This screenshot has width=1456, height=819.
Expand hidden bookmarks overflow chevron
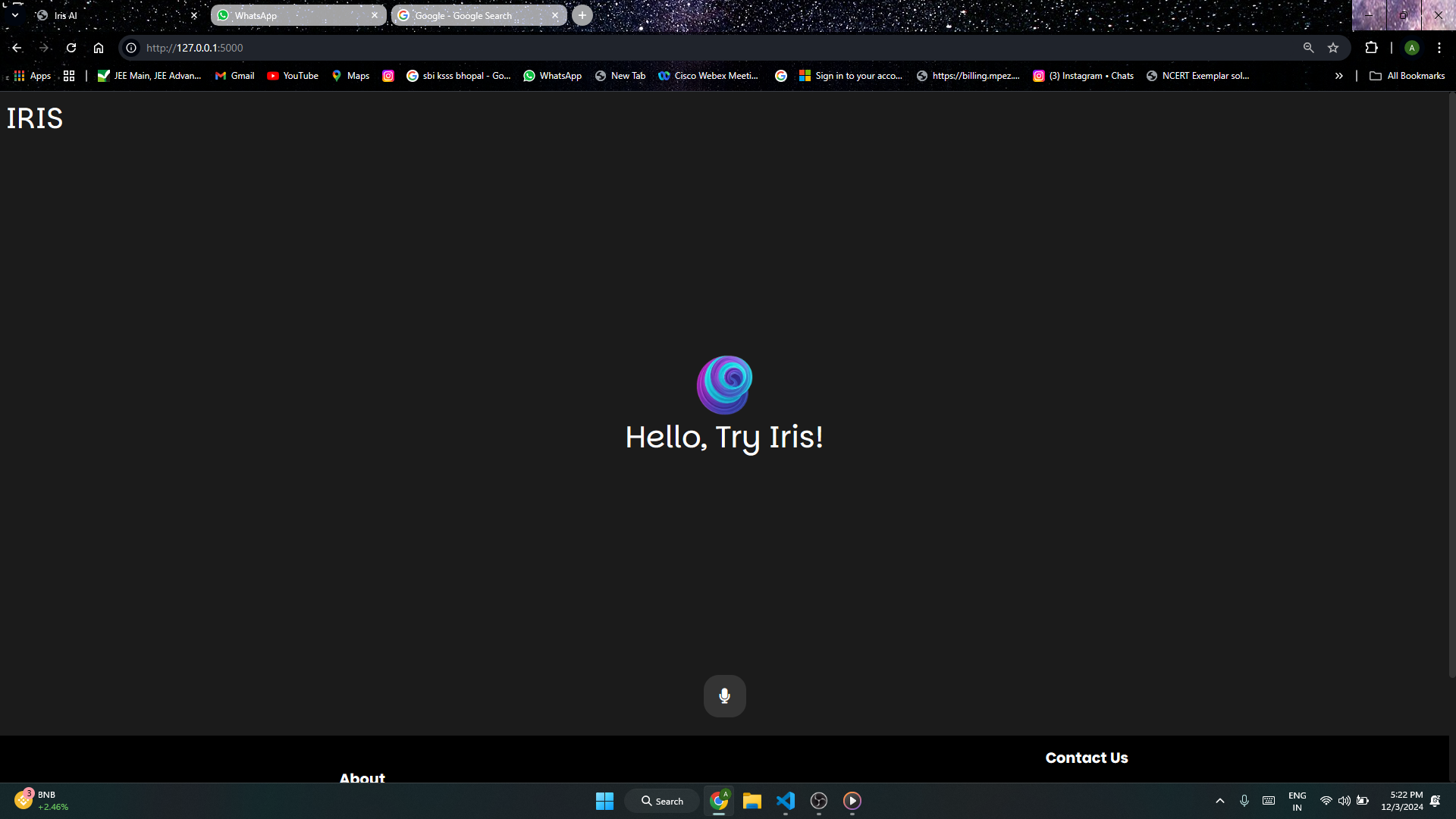click(x=1339, y=76)
